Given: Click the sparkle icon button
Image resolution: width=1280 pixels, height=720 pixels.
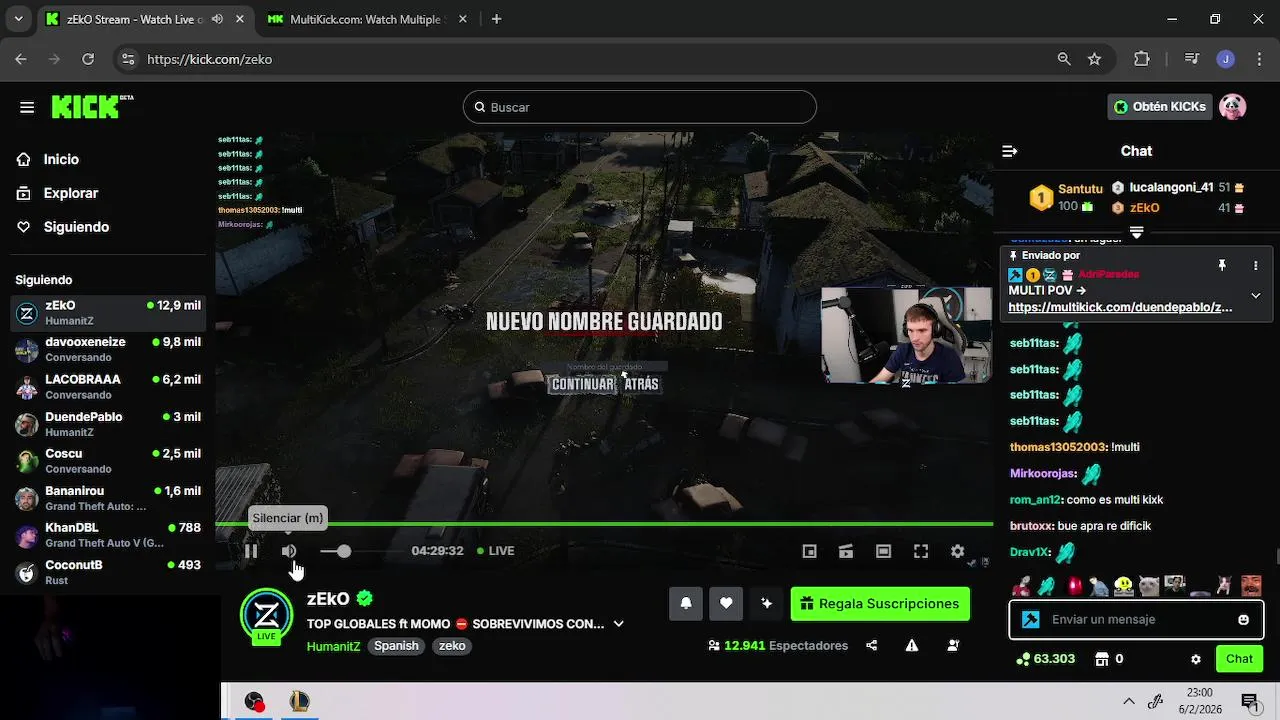Looking at the screenshot, I should (766, 603).
